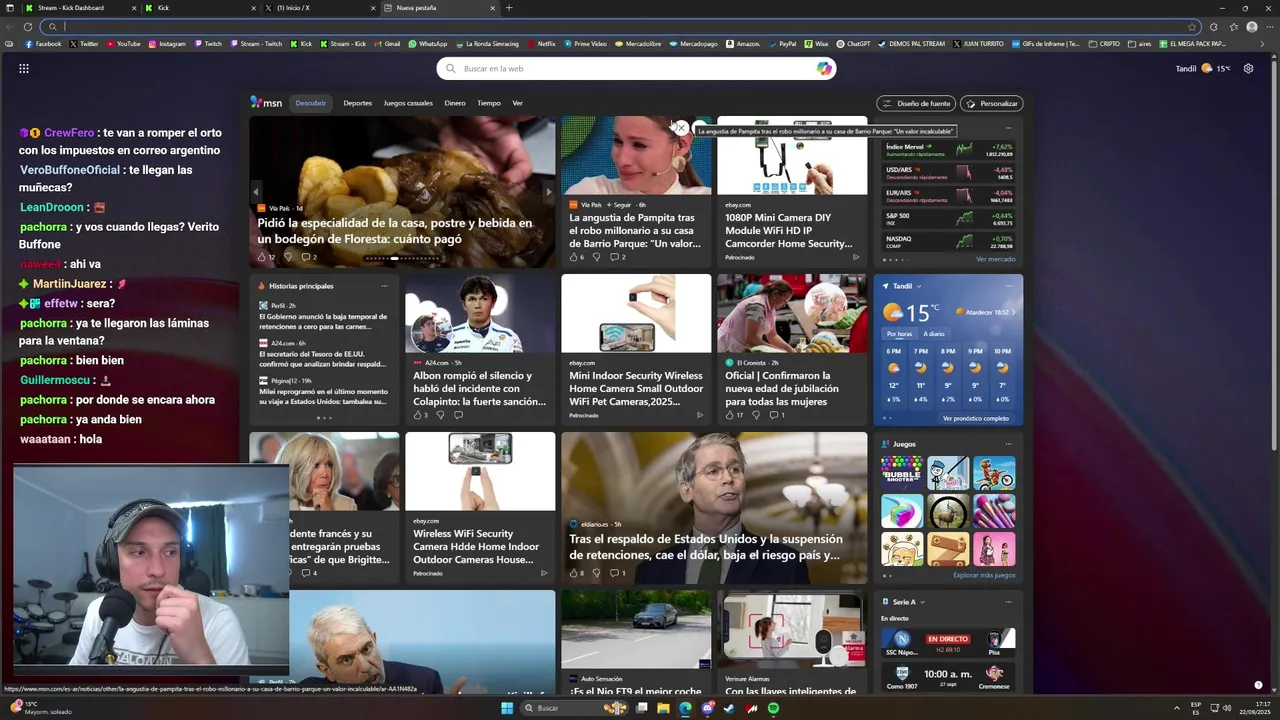Open File Explorer from taskbar
This screenshot has width=1280, height=720.
(x=663, y=708)
